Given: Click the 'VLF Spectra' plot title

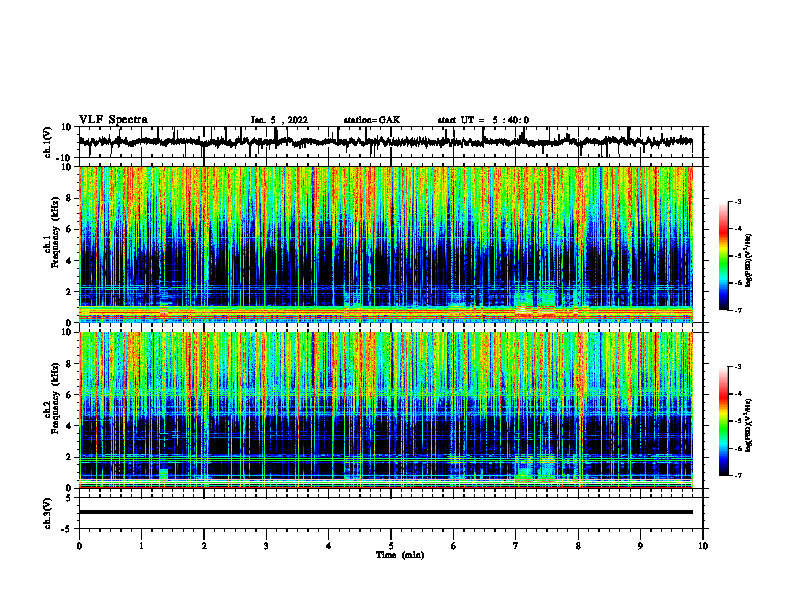Looking at the screenshot, I should pyautogui.click(x=113, y=120).
